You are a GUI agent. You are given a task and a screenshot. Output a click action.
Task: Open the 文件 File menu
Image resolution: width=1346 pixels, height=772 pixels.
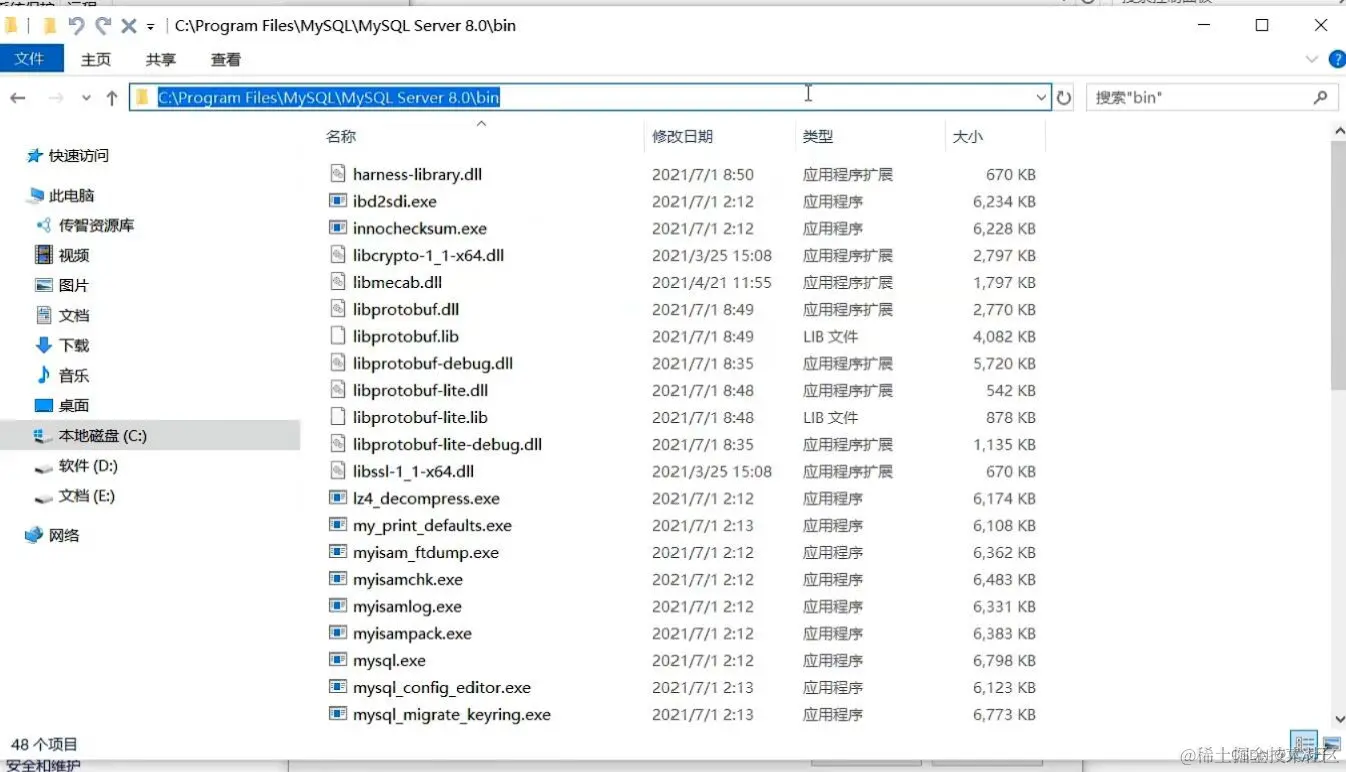(30, 59)
